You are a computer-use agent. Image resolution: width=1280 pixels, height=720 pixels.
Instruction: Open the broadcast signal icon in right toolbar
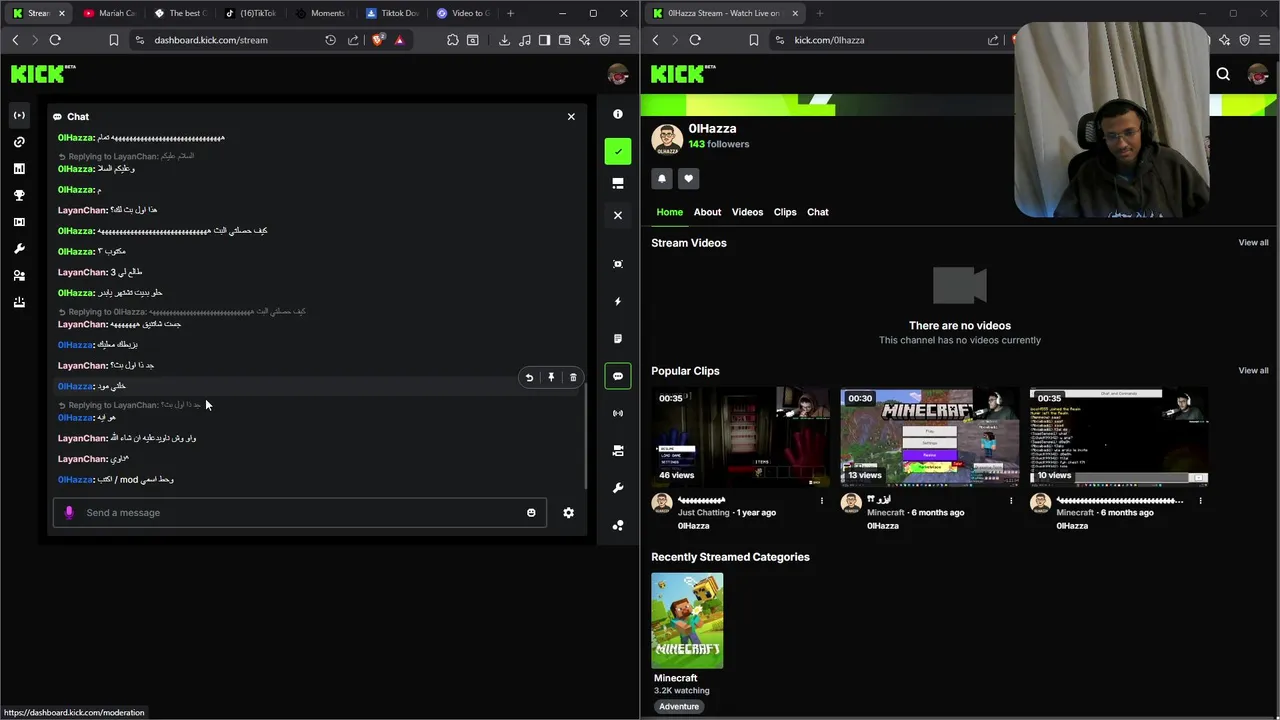[x=618, y=413]
